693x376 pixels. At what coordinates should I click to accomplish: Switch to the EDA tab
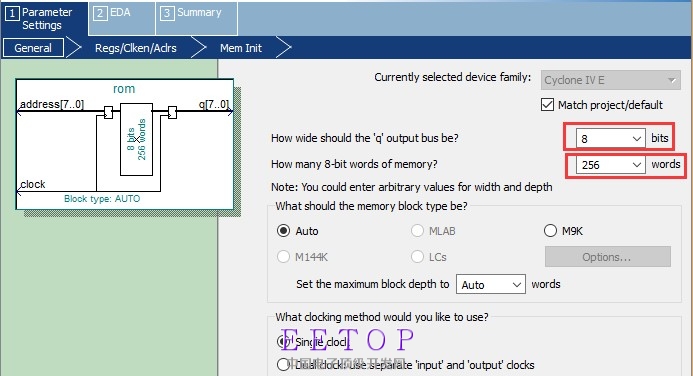click(122, 18)
